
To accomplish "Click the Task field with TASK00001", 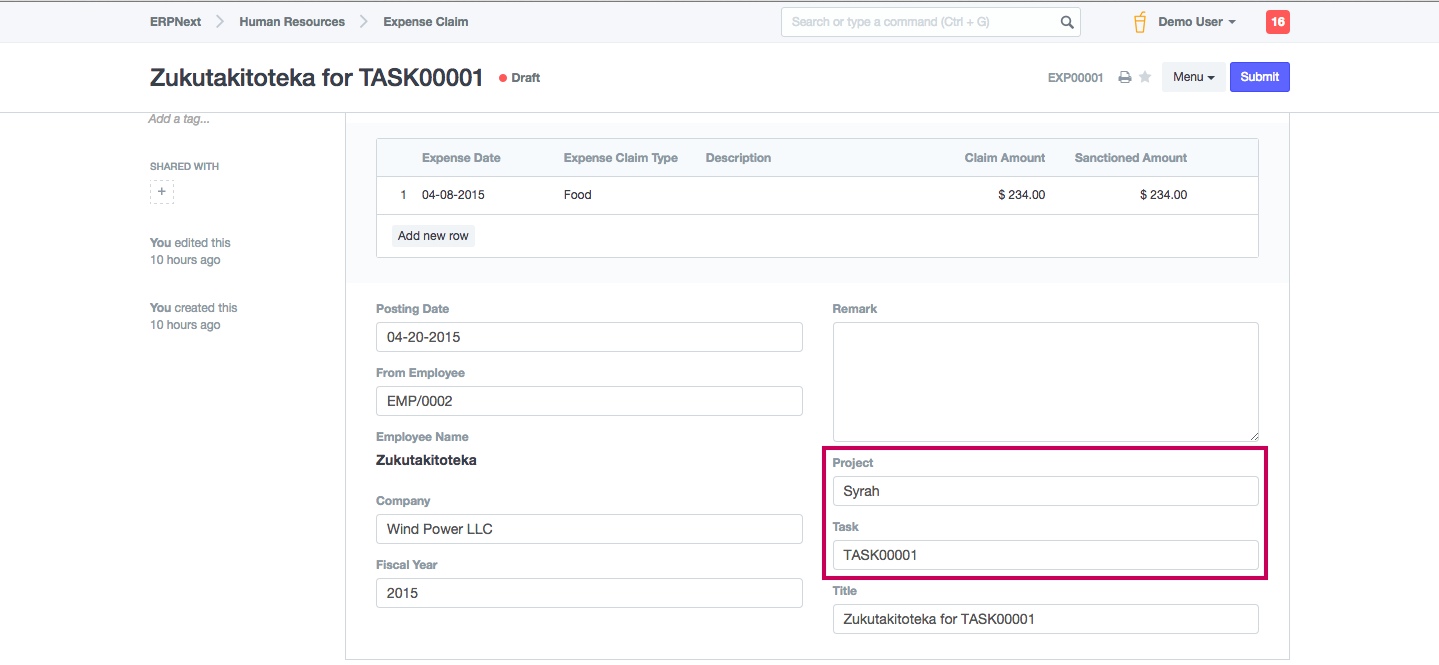I will pyautogui.click(x=1045, y=555).
